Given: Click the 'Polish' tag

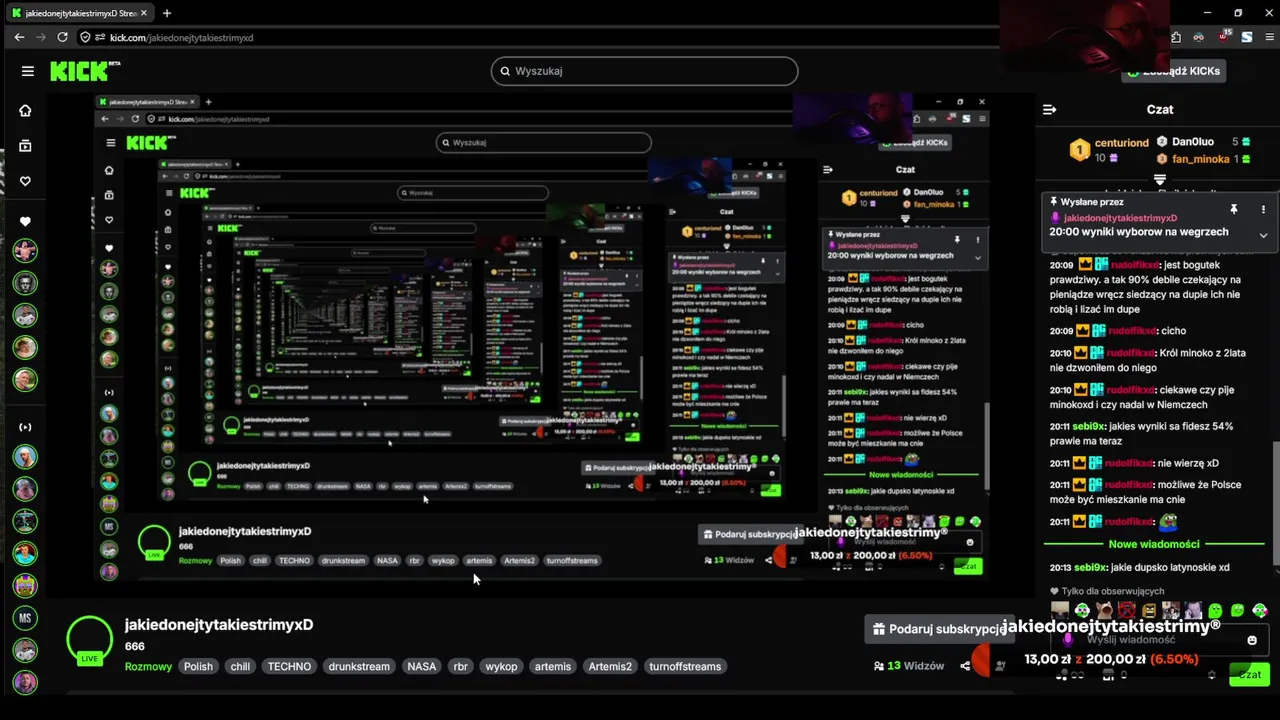Looking at the screenshot, I should click(198, 666).
